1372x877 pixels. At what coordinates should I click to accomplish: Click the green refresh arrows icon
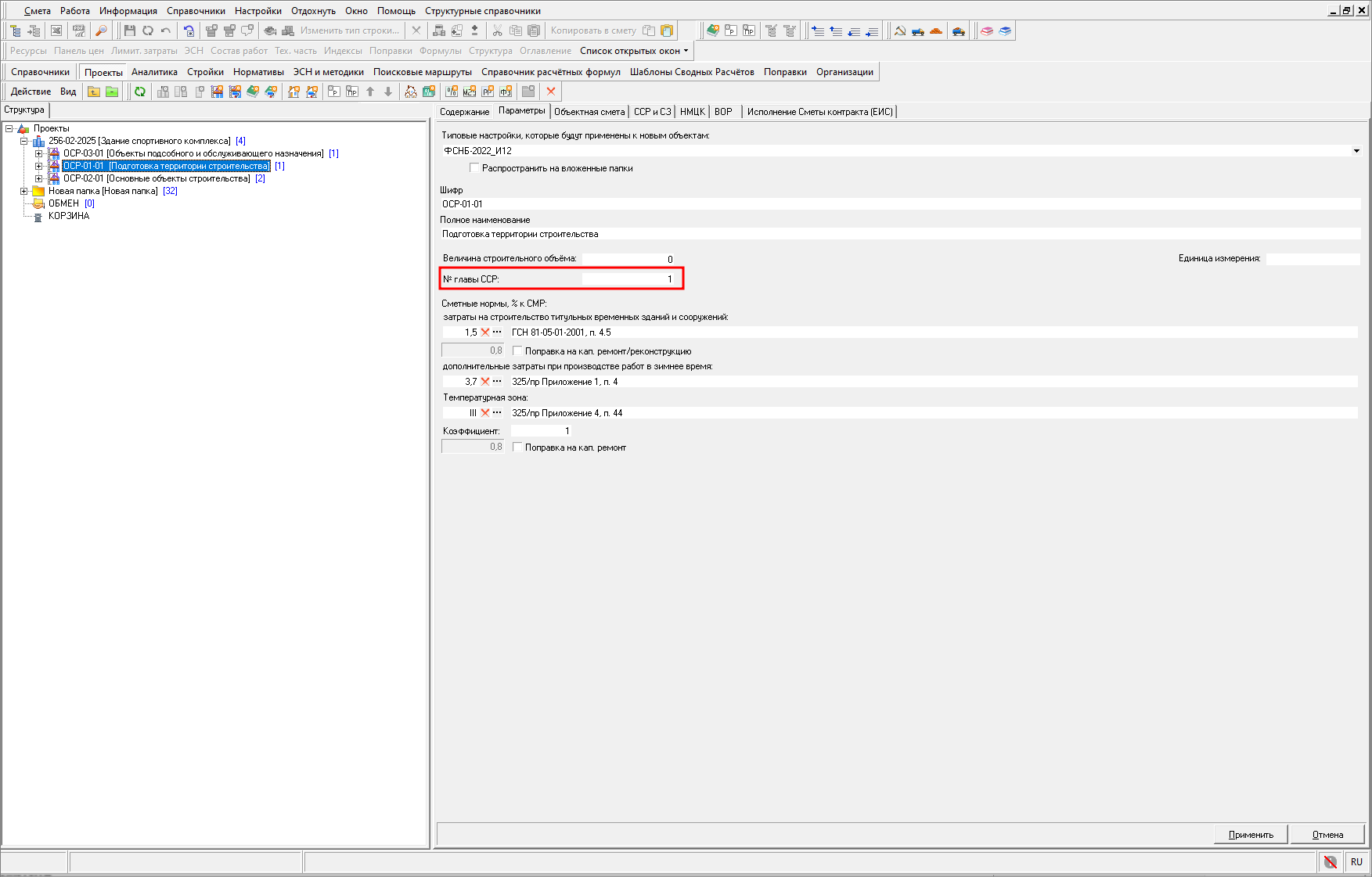pos(140,92)
